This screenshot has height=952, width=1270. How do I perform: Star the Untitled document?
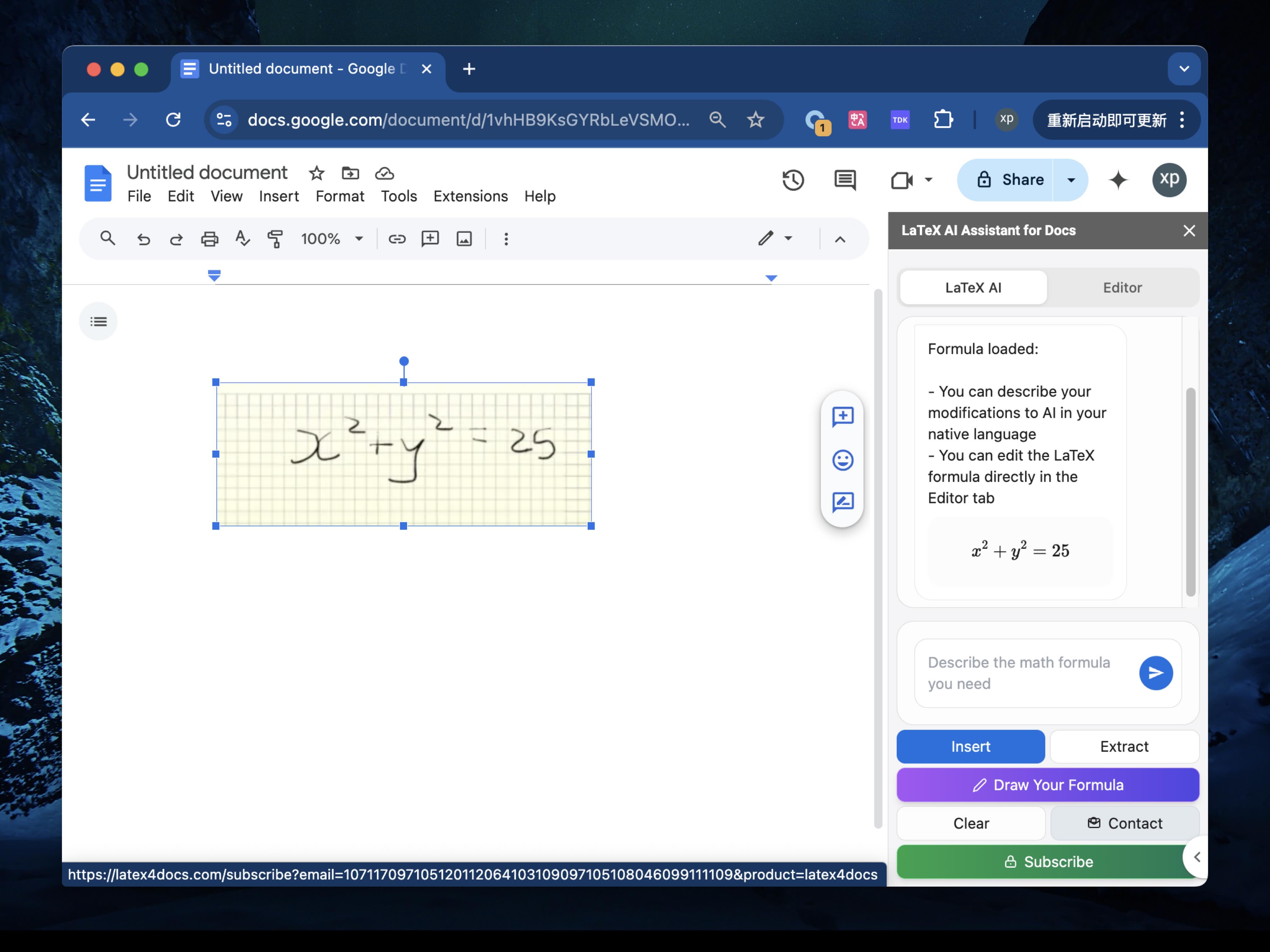point(316,173)
